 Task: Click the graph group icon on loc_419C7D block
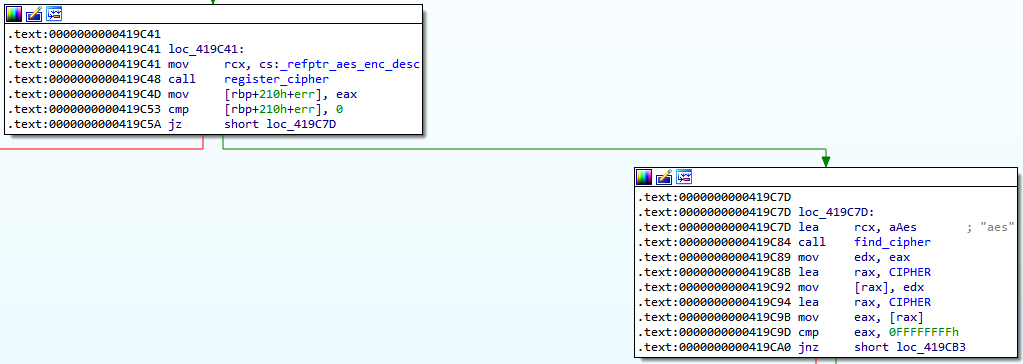click(684, 176)
